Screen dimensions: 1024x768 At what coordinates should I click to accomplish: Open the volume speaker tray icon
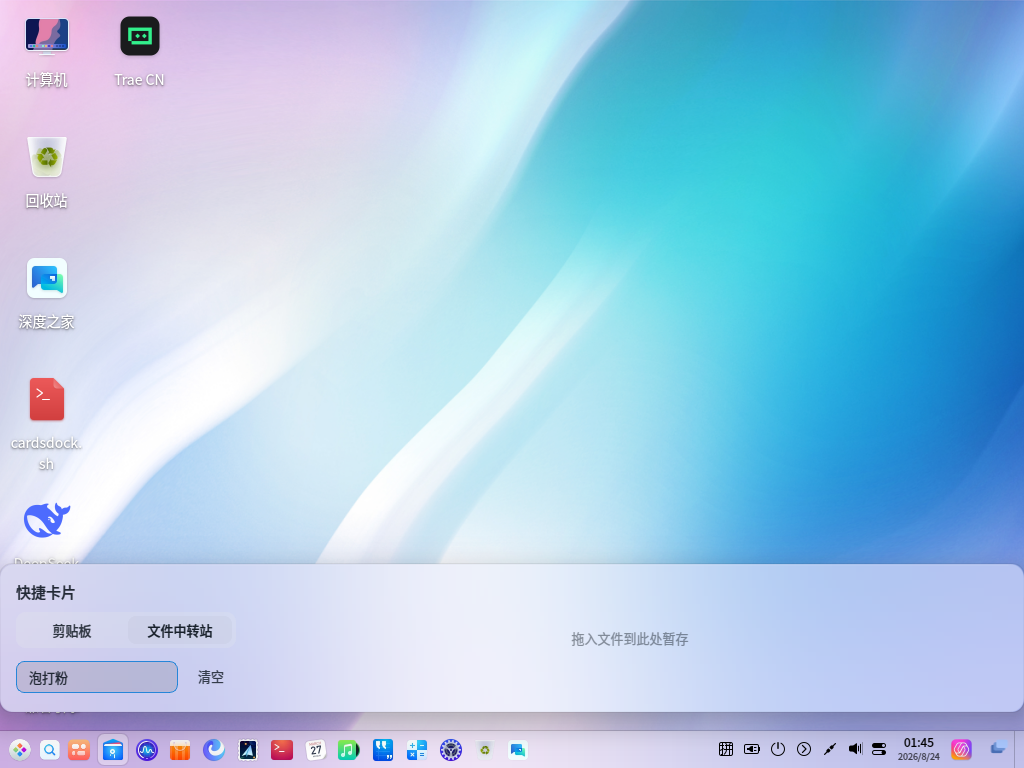tap(855, 749)
